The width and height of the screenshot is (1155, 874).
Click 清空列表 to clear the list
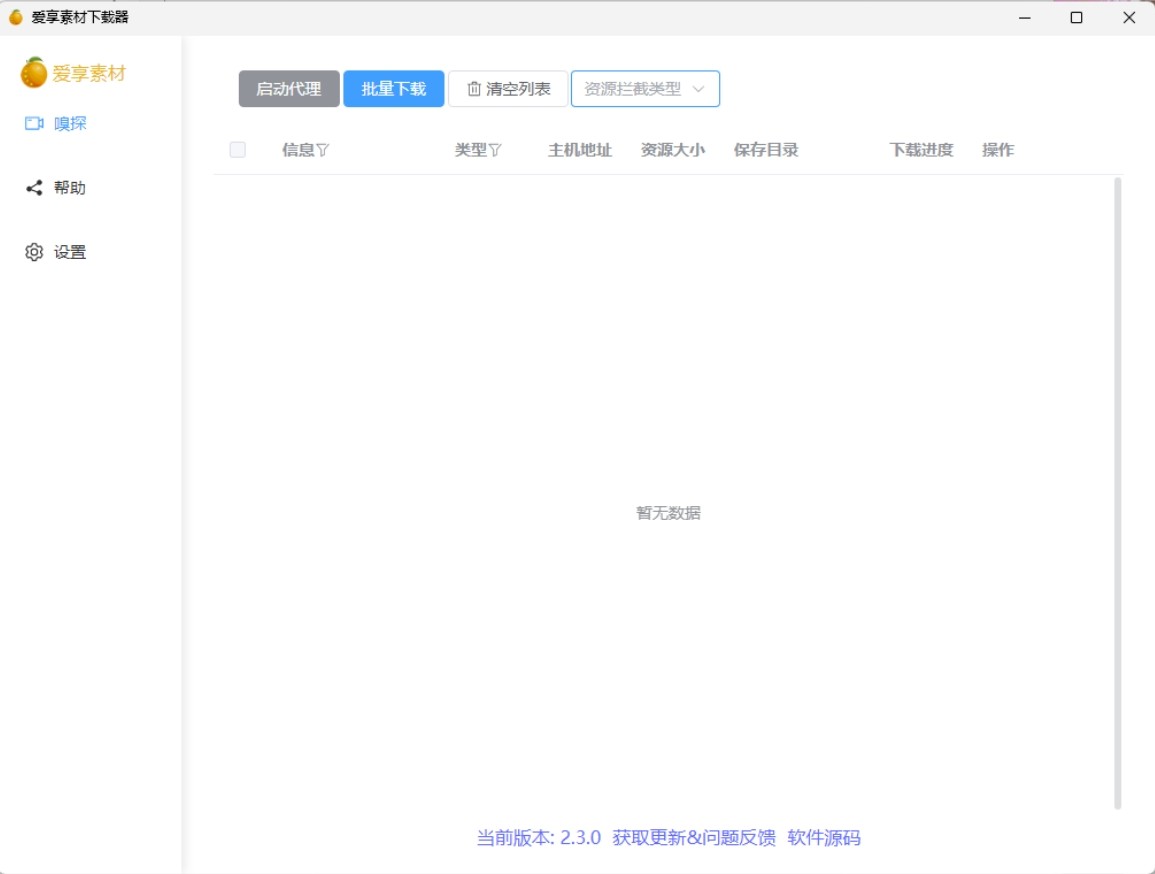(507, 88)
